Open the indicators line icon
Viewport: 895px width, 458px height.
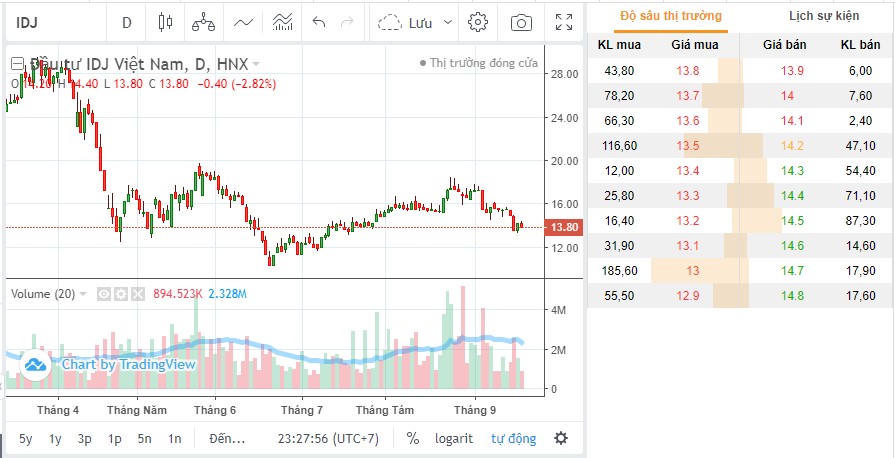[243, 22]
